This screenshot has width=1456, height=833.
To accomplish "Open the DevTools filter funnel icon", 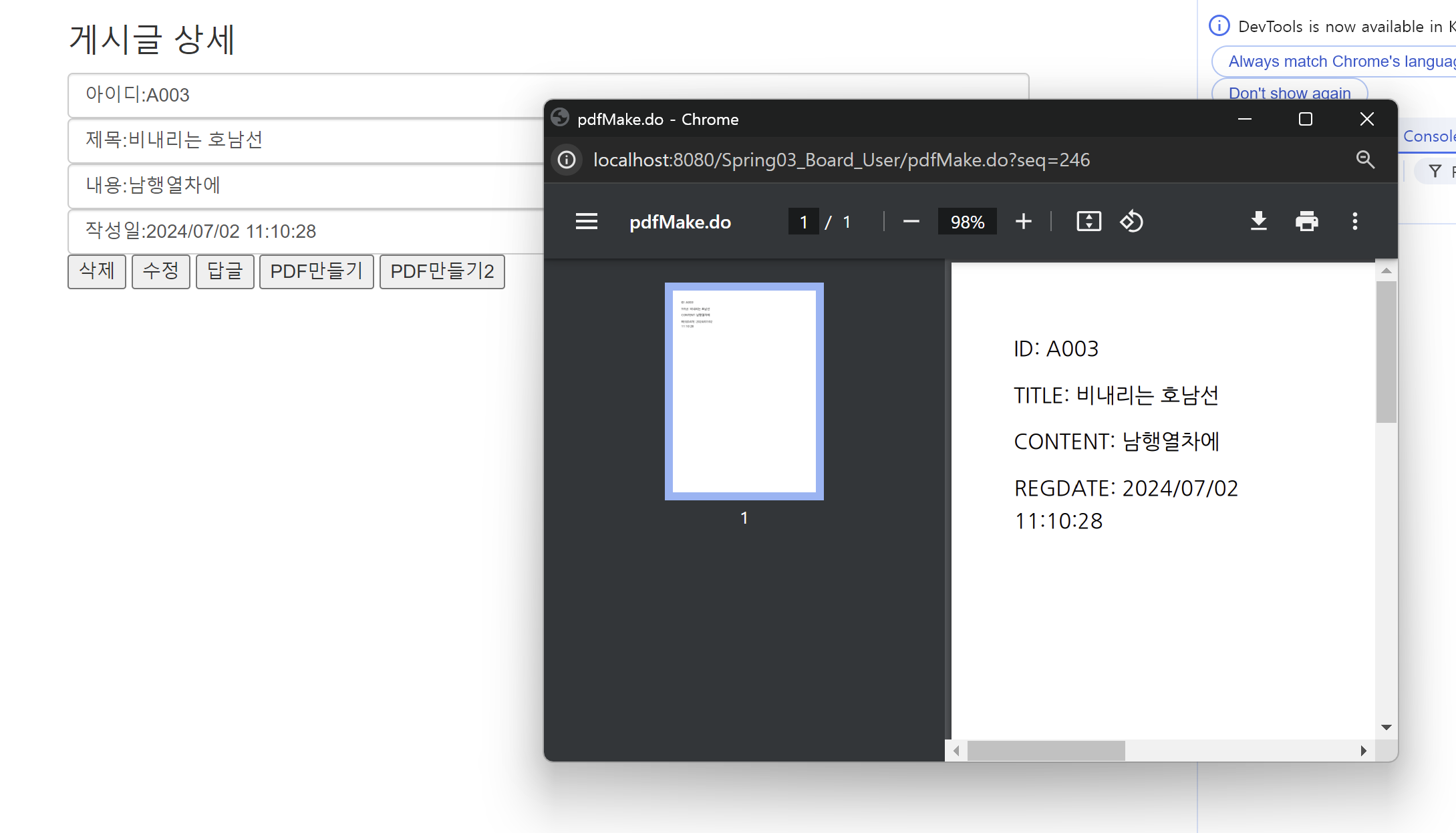I will (x=1435, y=172).
